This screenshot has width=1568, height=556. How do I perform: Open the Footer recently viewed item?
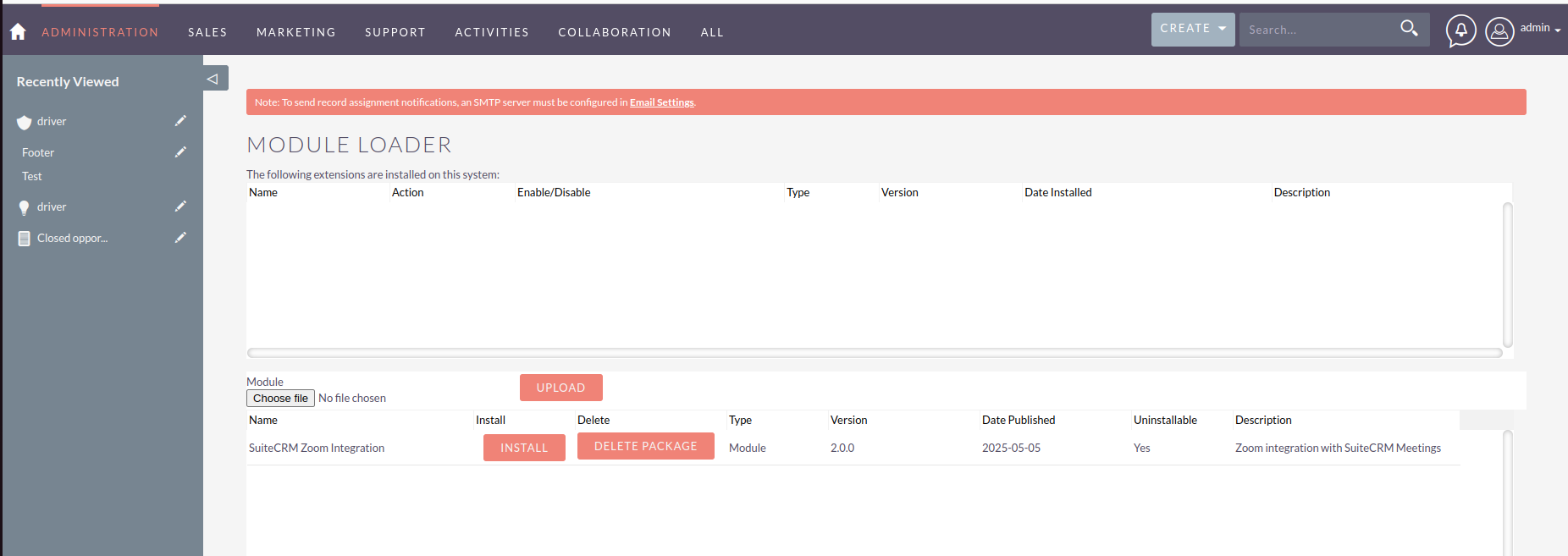38,152
